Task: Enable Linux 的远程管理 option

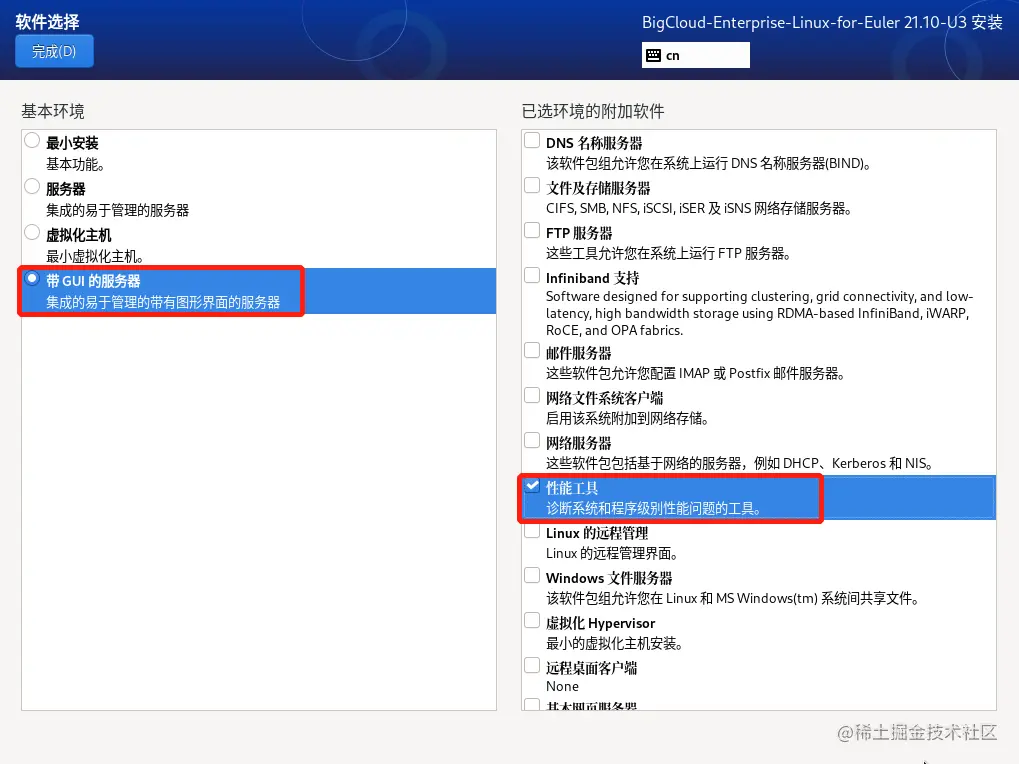Action: [531, 532]
